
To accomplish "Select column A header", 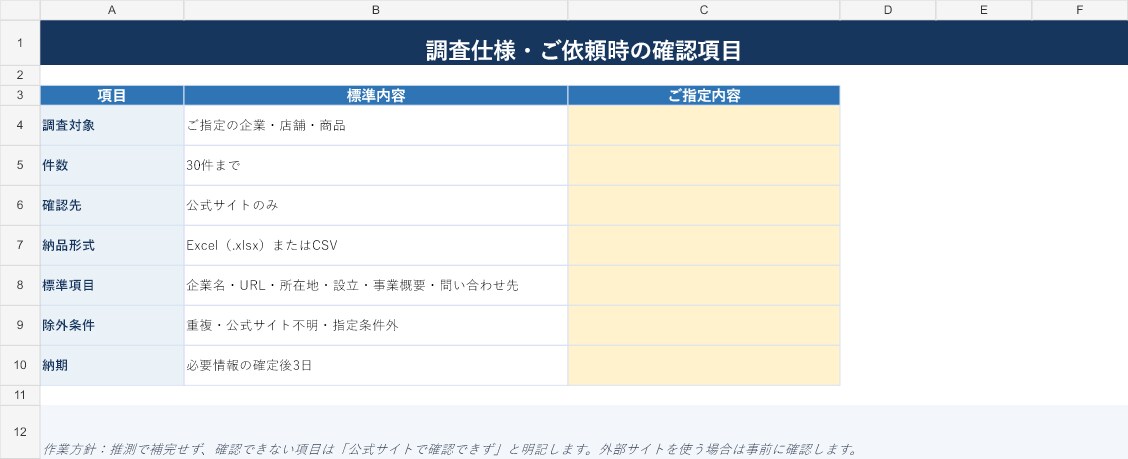I will point(112,10).
